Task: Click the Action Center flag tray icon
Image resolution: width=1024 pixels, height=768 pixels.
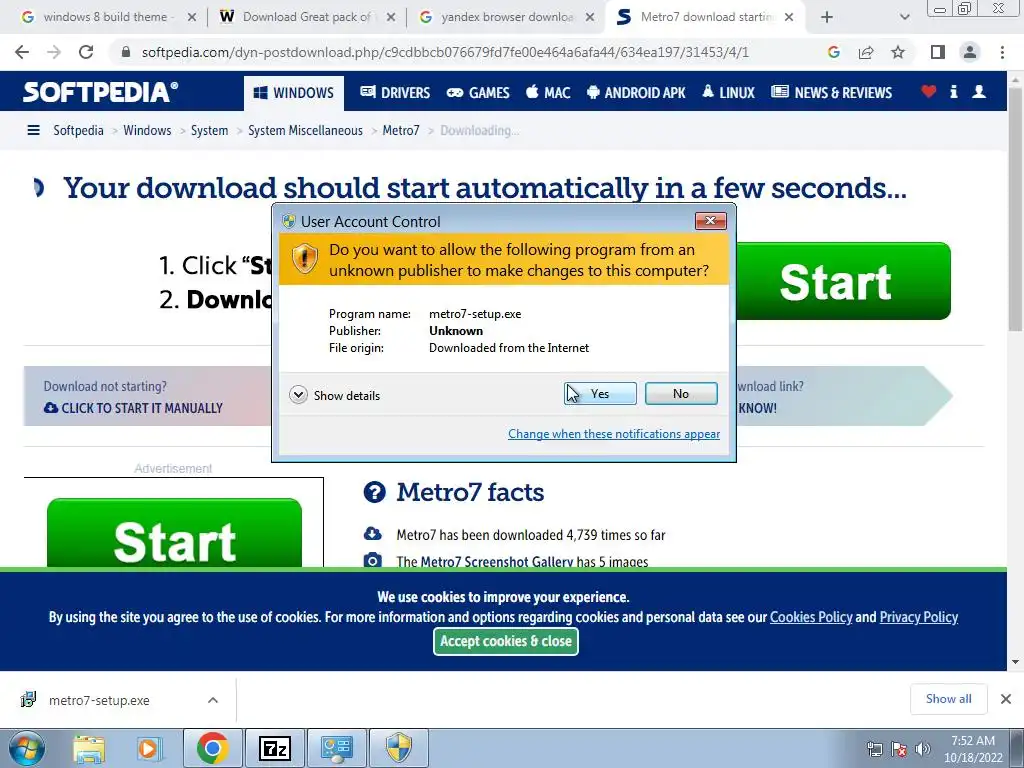Action: point(899,749)
